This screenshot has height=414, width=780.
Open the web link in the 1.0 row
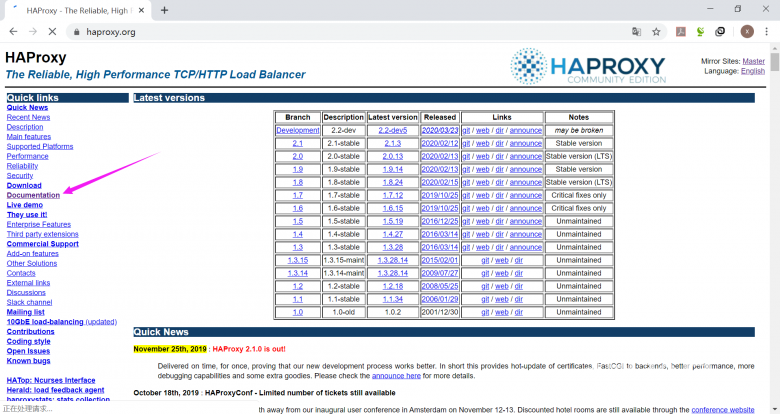(501, 312)
